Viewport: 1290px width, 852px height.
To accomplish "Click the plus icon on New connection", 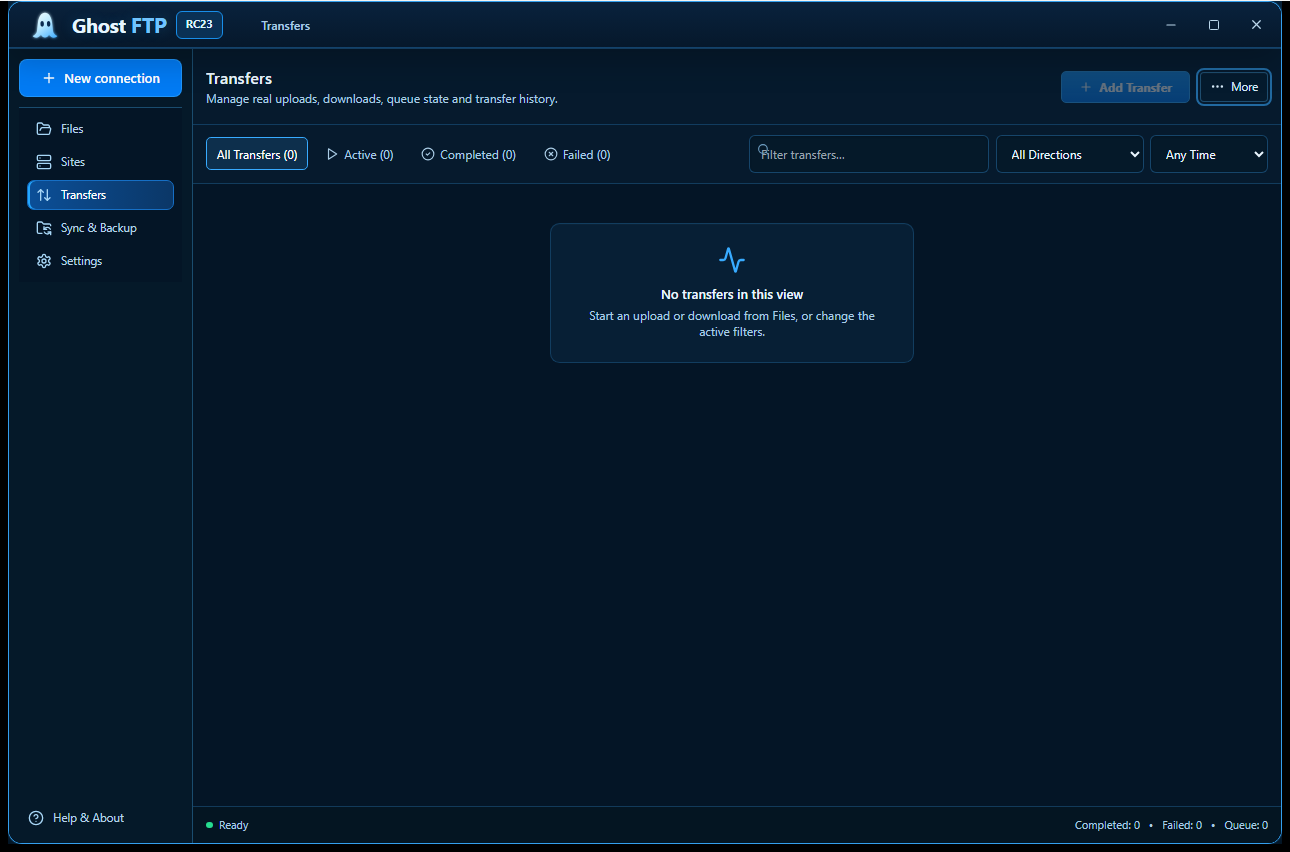I will coord(49,78).
